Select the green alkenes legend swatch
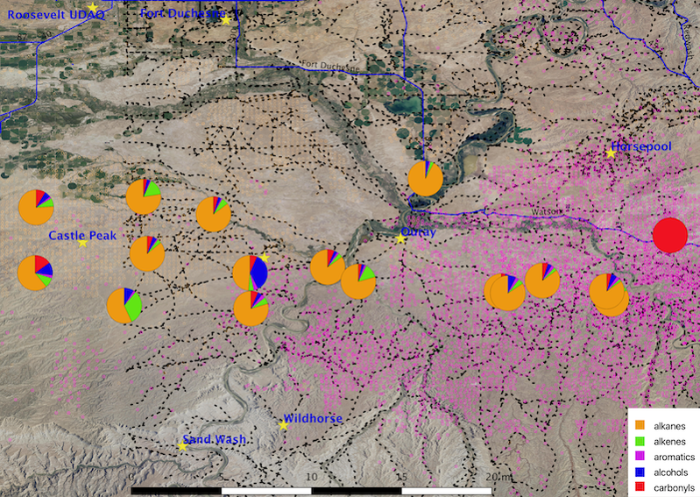Screen dimensions: 700x497 click(x=637, y=440)
